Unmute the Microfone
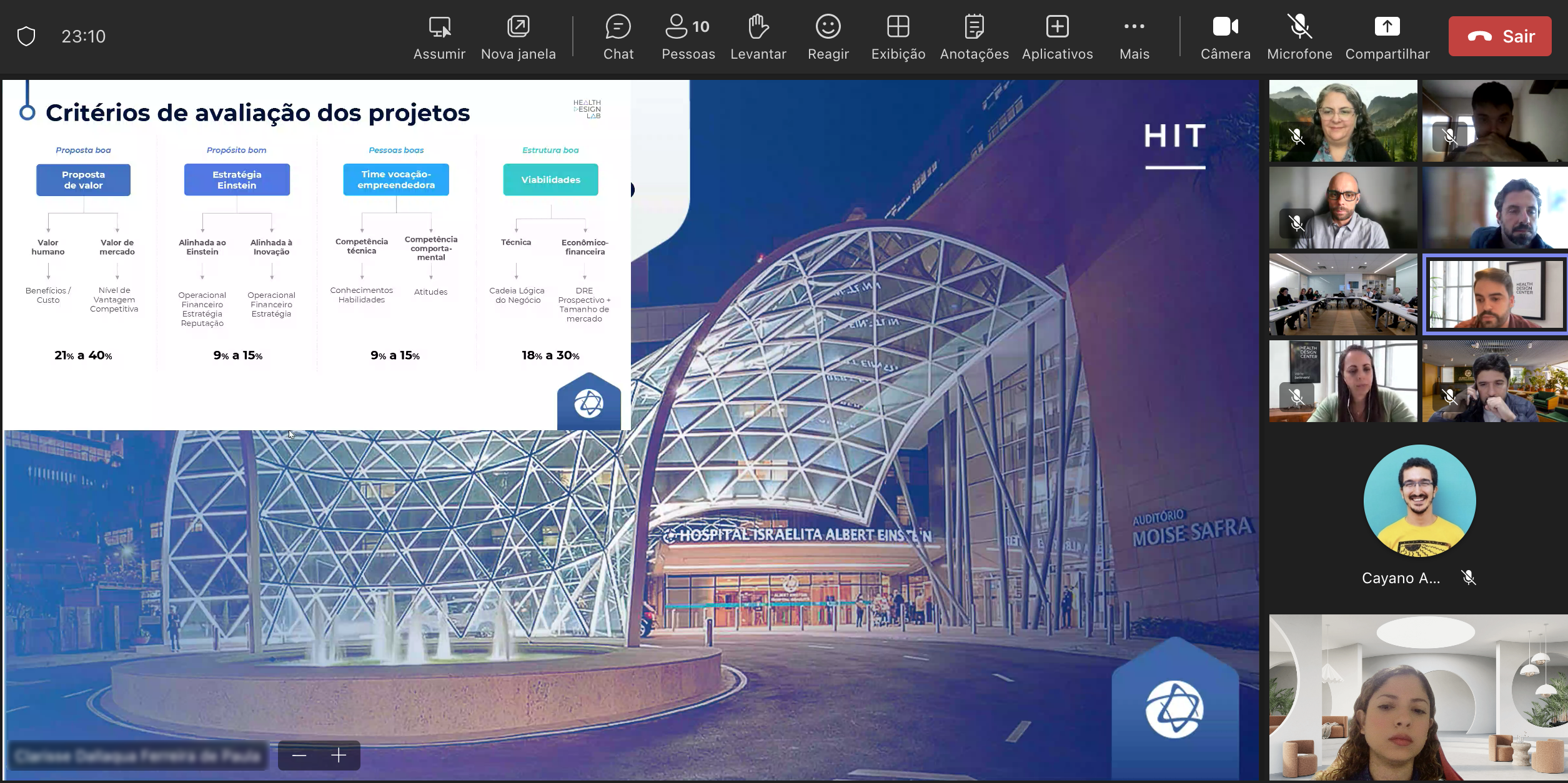This screenshot has width=1568, height=783. pyautogui.click(x=1299, y=37)
